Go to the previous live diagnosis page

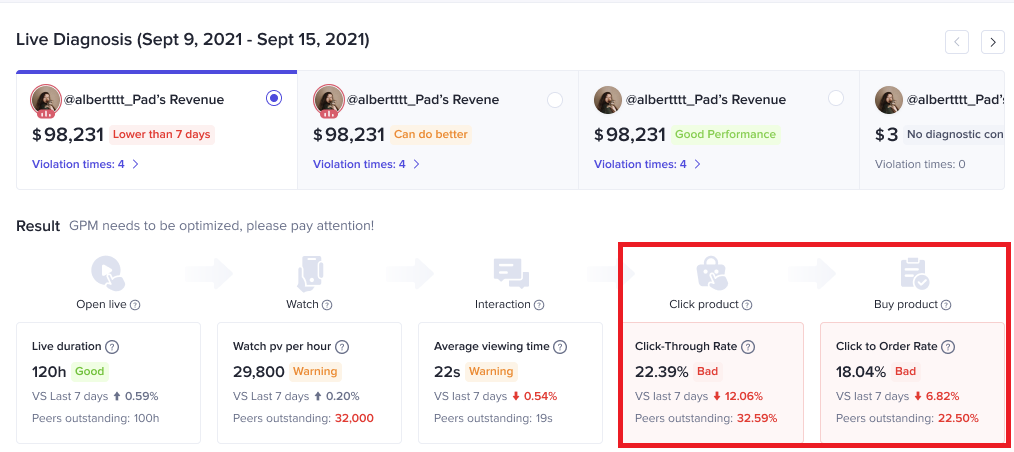point(957,41)
